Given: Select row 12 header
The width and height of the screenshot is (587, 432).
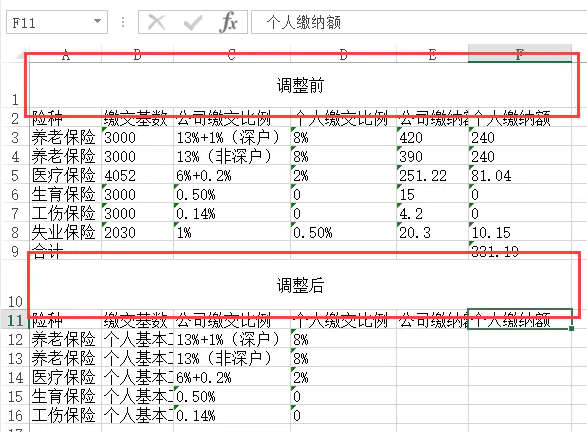Looking at the screenshot, I should click(x=15, y=340).
